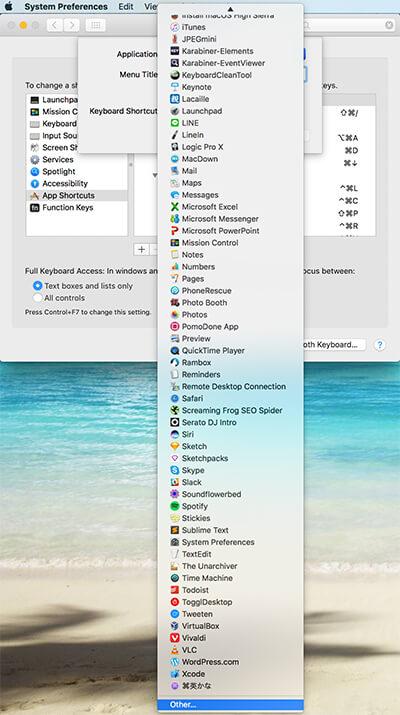Screen dimensions: 400x715
Task: Select Spotlight in shortcuts sidebar
Action: click(77, 171)
